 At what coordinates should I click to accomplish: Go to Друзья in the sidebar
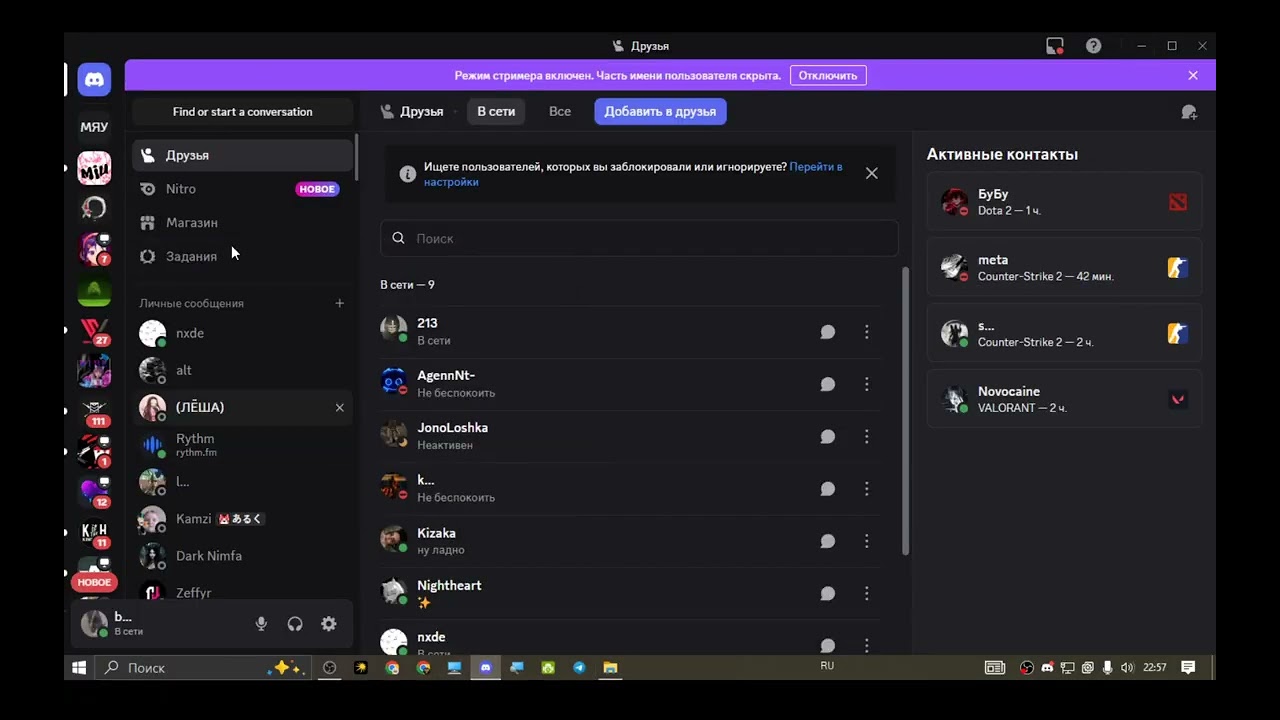(243, 155)
